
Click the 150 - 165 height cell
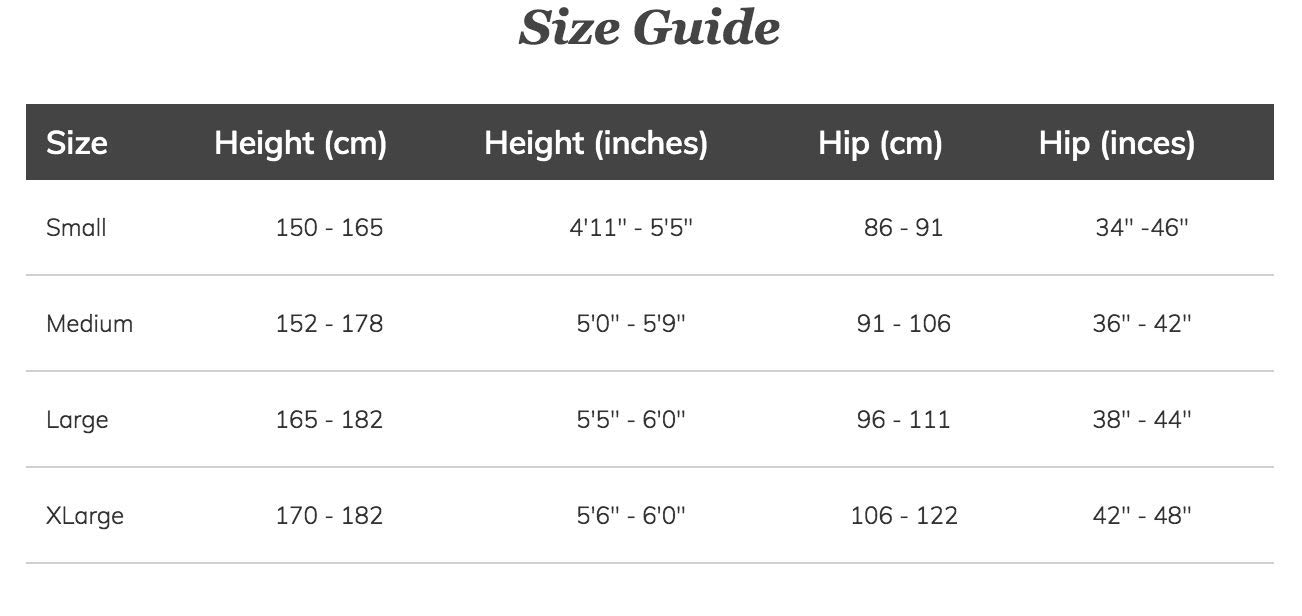(x=329, y=227)
